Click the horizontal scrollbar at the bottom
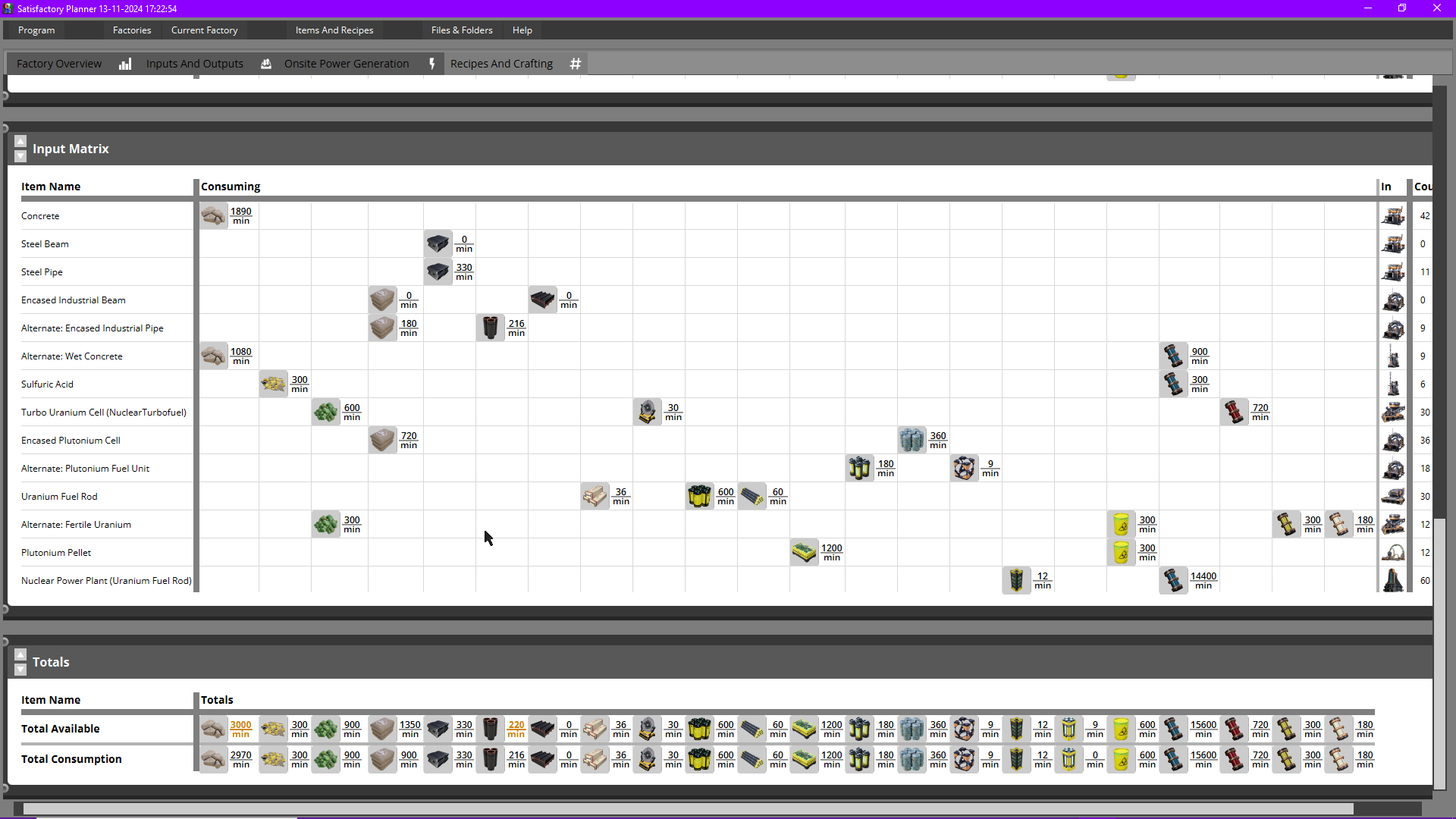Screen dimensions: 1456x819 click(682, 808)
